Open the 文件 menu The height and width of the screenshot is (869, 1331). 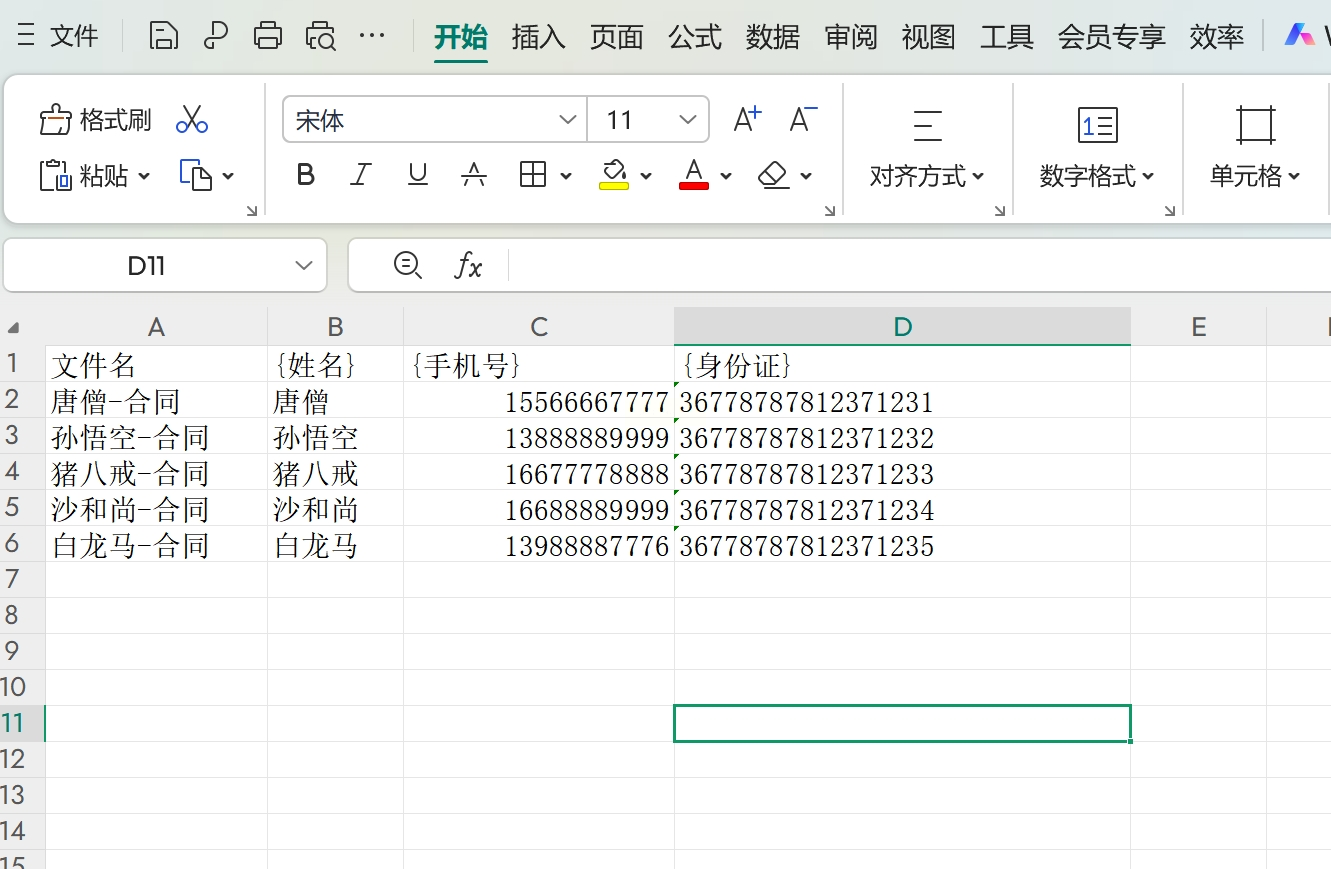[59, 37]
